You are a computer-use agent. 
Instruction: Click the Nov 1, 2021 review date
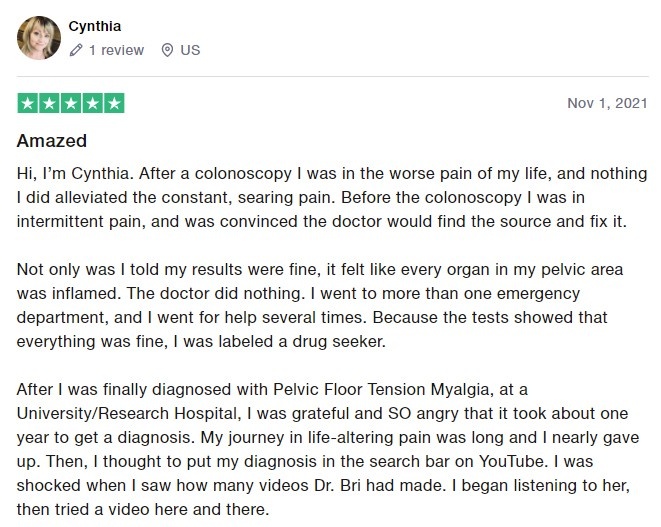pyautogui.click(x=607, y=103)
